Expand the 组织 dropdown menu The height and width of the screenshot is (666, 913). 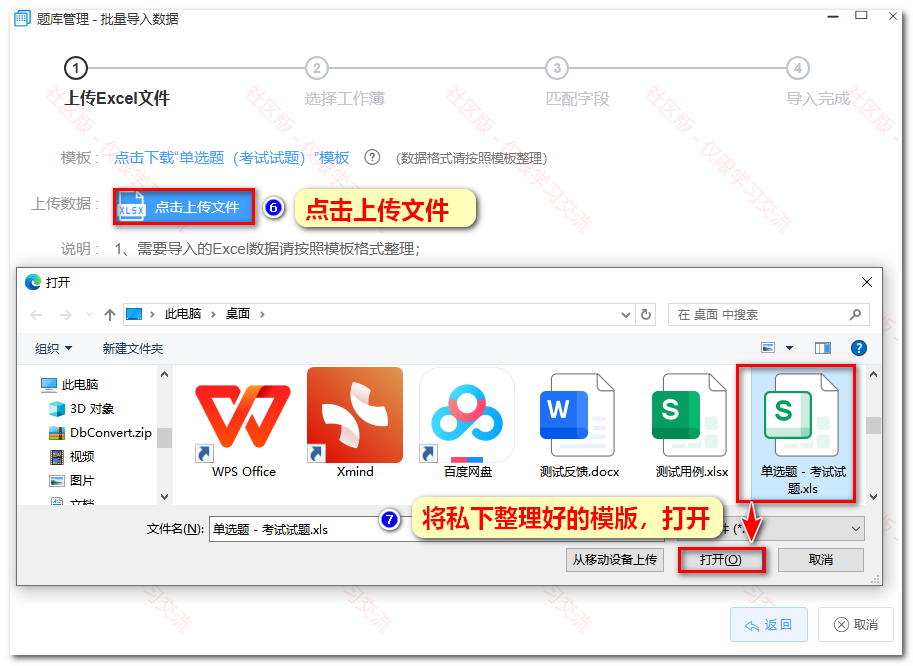coord(53,349)
